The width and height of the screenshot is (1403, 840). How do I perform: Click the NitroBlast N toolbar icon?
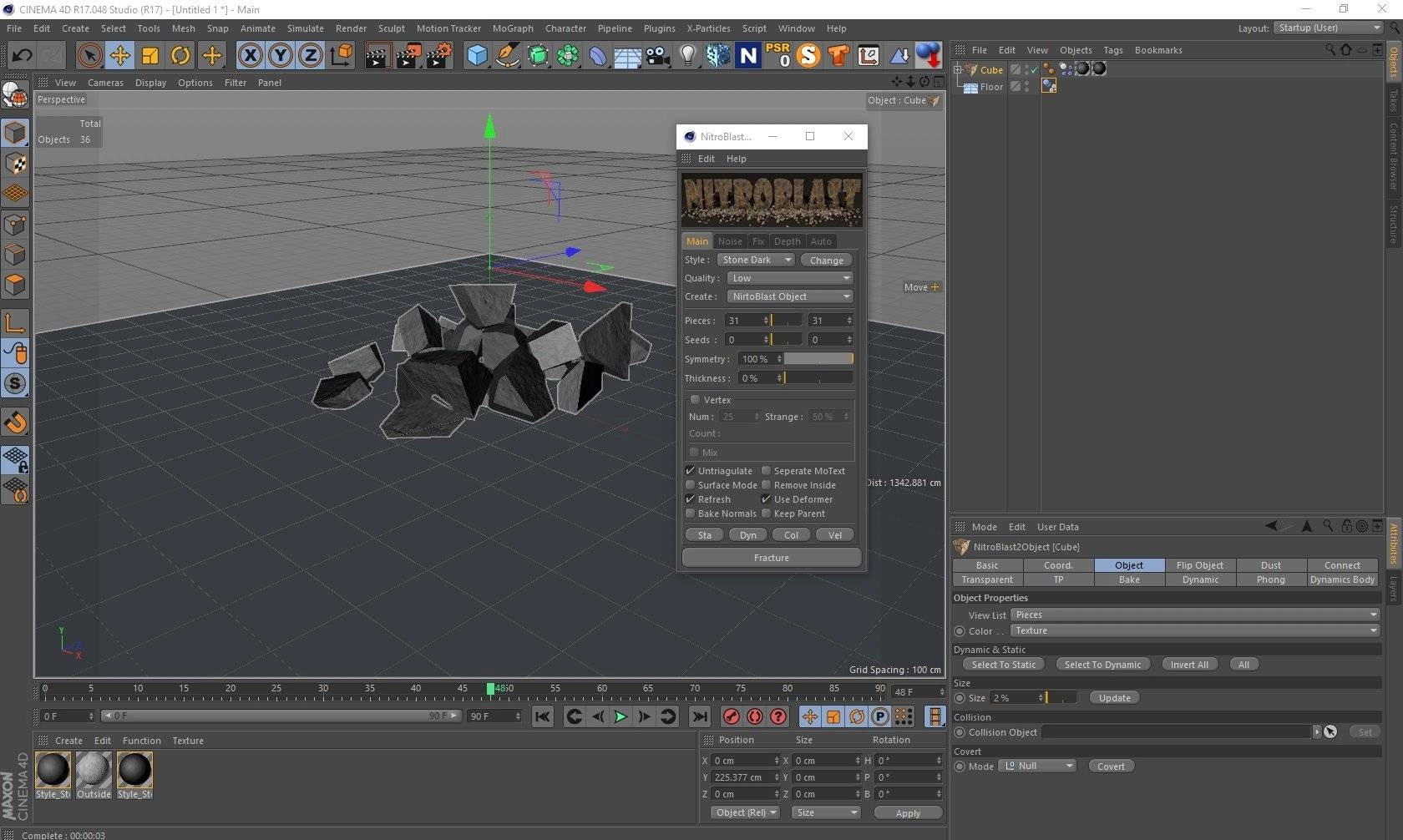pyautogui.click(x=748, y=56)
